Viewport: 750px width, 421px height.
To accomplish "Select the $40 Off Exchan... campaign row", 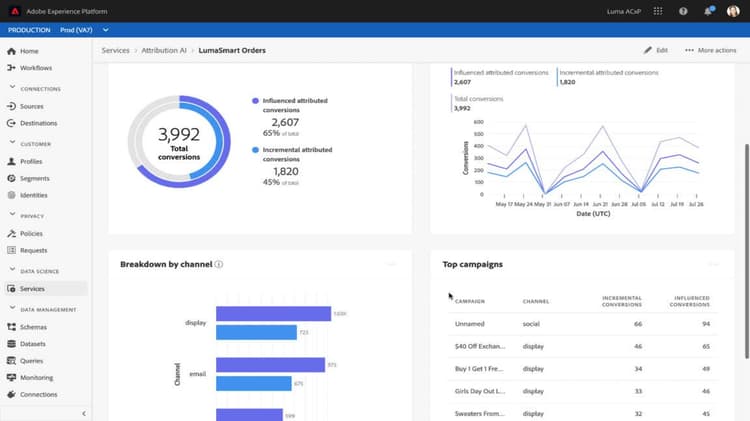I will [583, 346].
